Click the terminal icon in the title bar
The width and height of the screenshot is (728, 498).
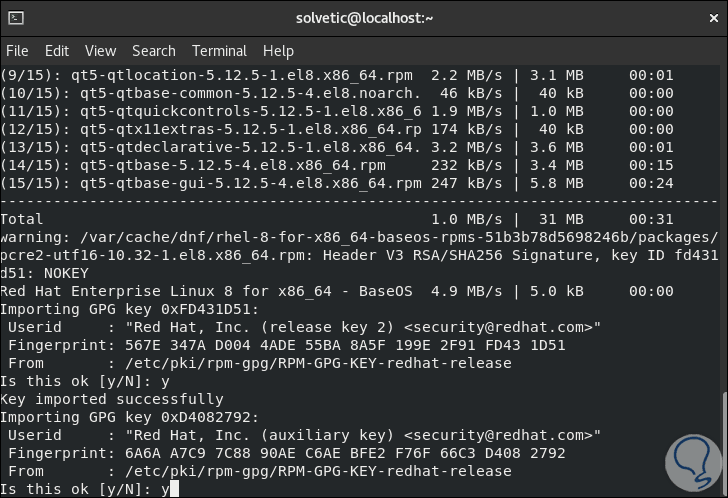15,17
